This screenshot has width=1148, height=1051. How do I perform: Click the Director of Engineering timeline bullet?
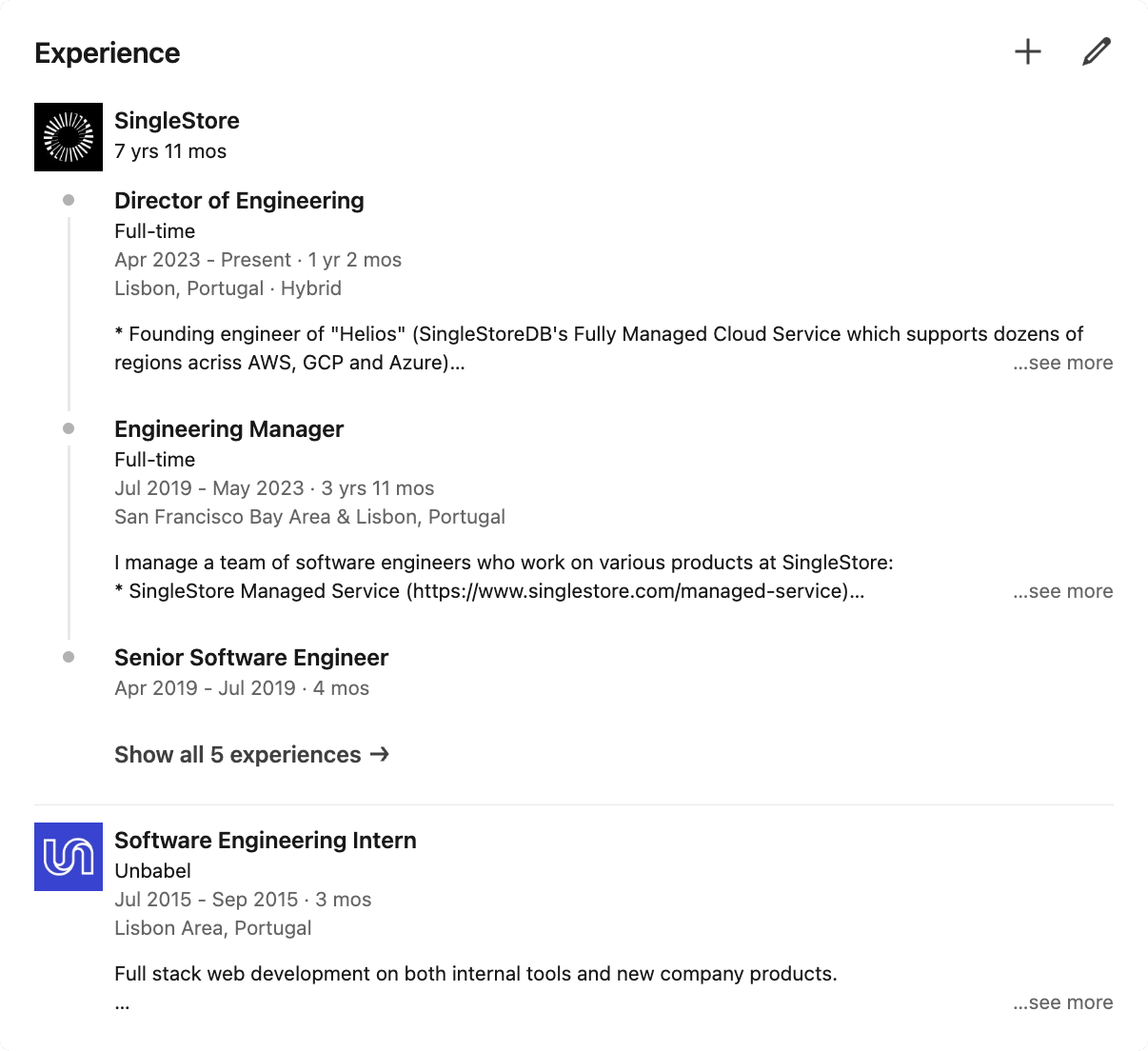pyautogui.click(x=69, y=200)
